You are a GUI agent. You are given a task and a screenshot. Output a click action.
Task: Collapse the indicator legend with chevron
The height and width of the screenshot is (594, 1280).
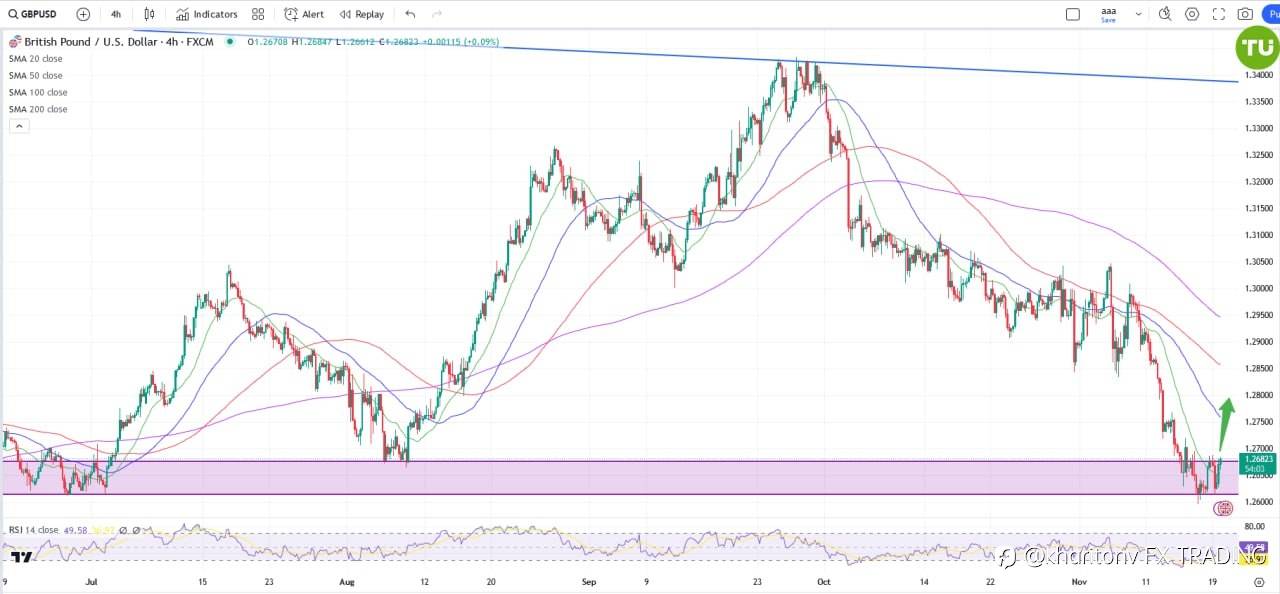click(19, 126)
